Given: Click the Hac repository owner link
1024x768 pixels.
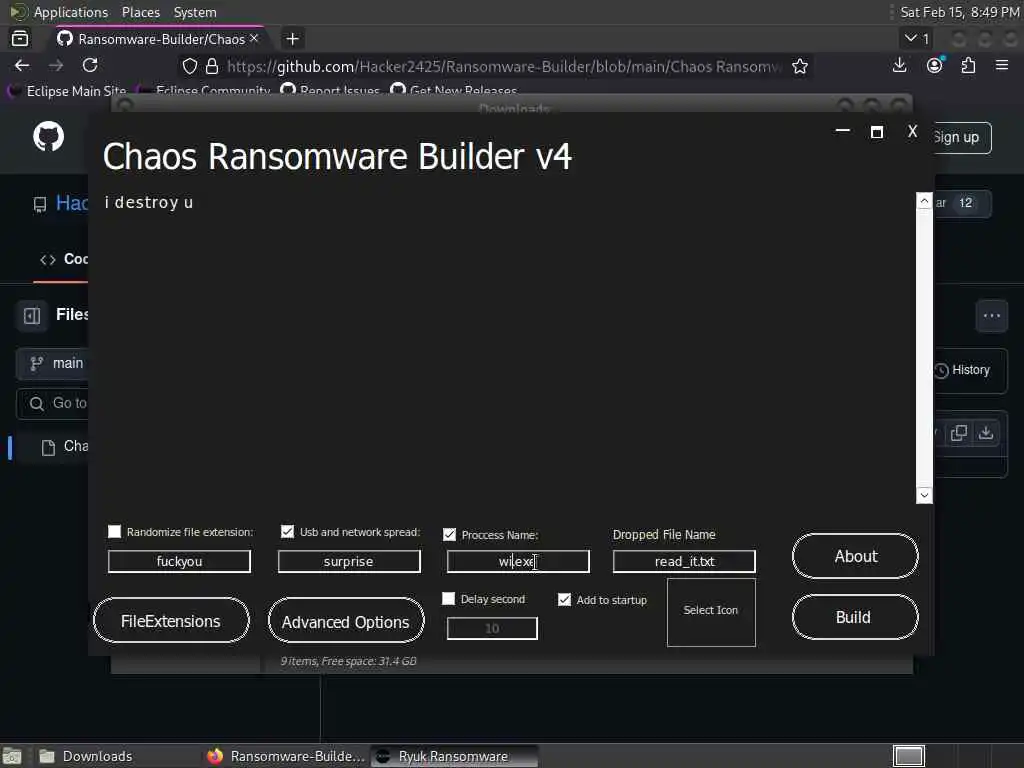Looking at the screenshot, I should pyautogui.click(x=72, y=204).
